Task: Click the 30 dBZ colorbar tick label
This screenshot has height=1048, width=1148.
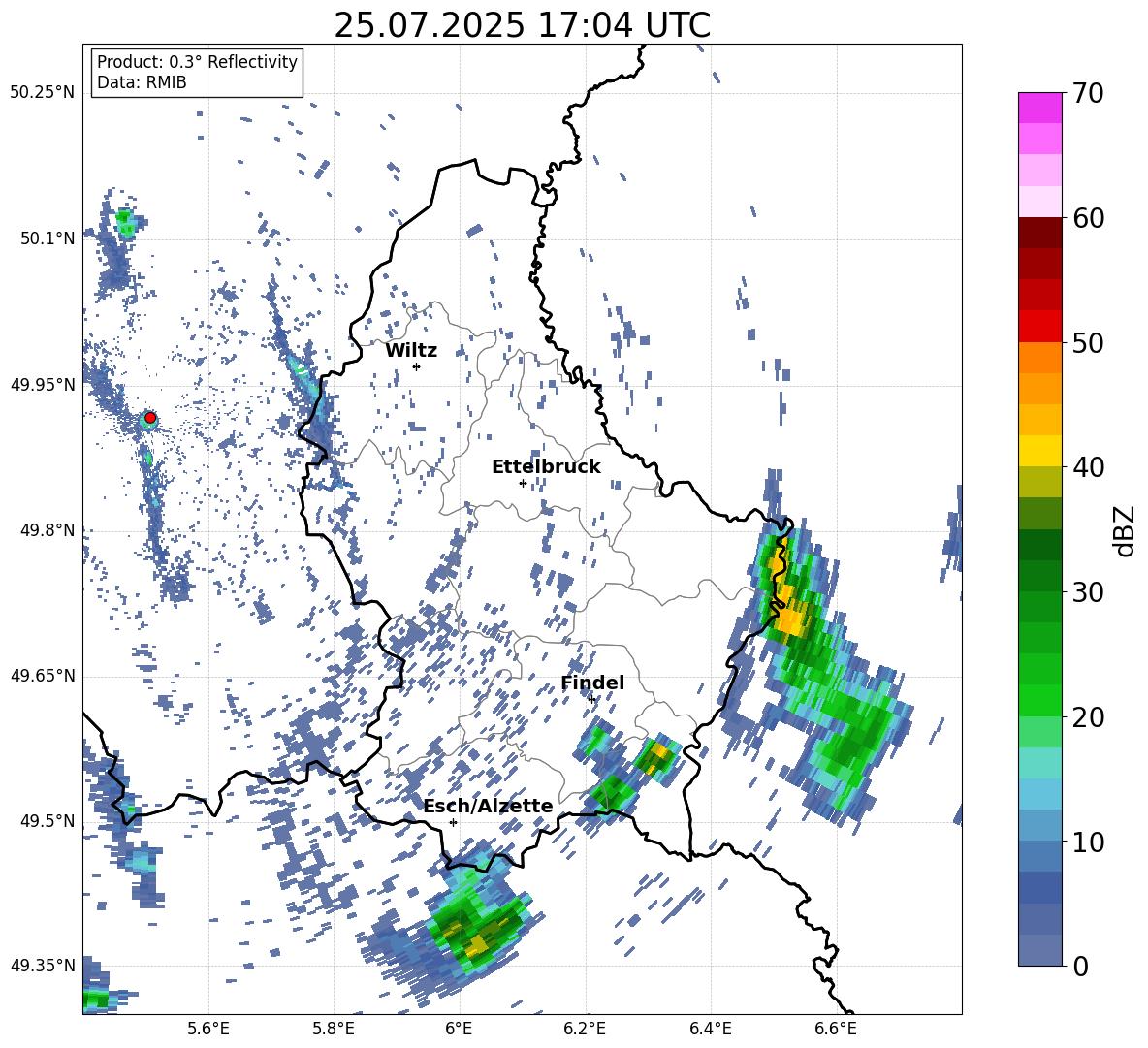Action: 1087,592
